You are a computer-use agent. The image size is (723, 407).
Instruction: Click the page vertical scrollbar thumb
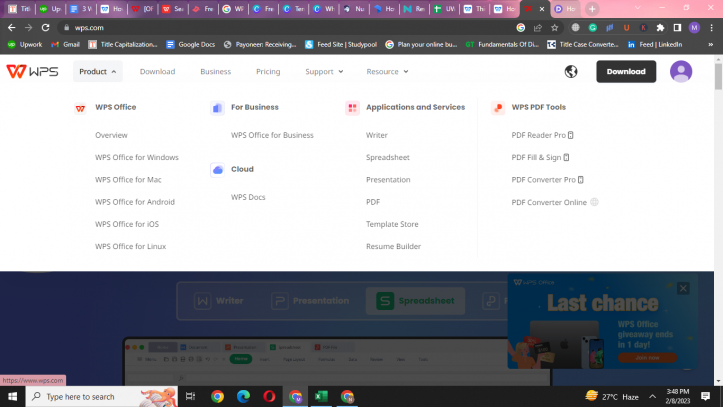point(718,77)
